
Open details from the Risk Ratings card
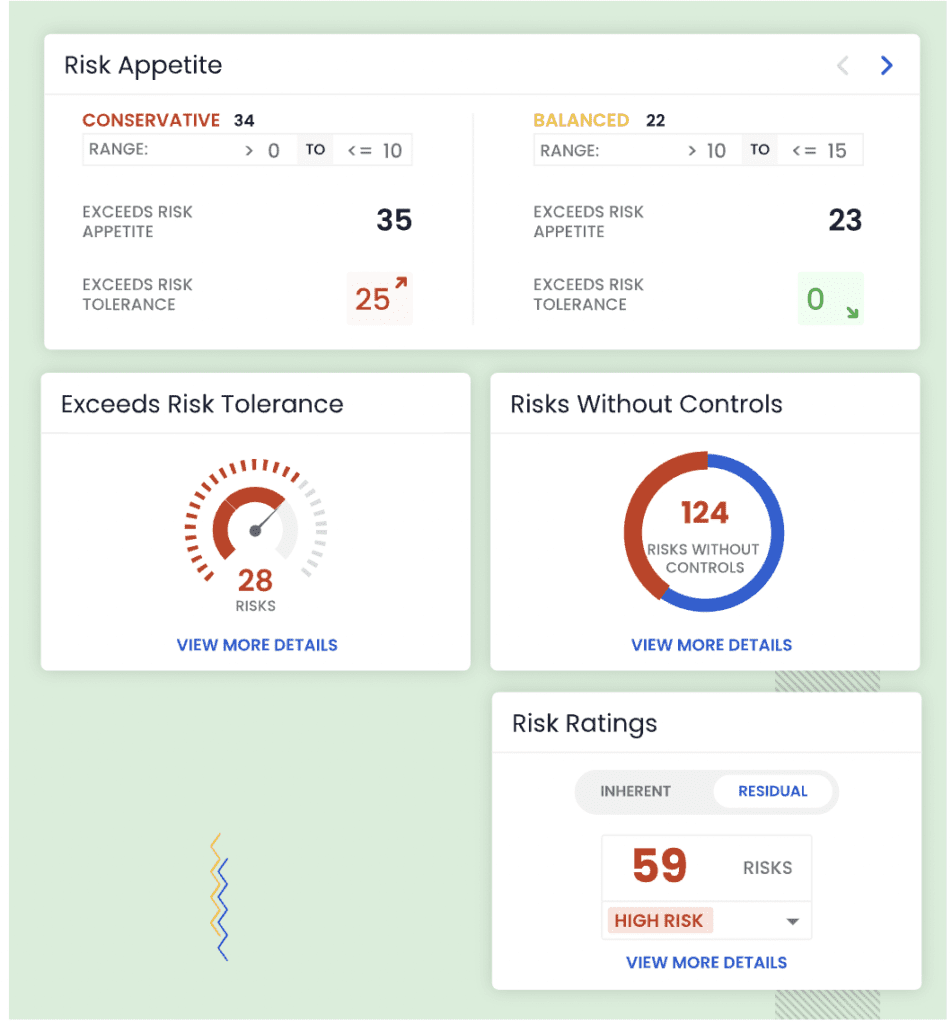click(706, 962)
